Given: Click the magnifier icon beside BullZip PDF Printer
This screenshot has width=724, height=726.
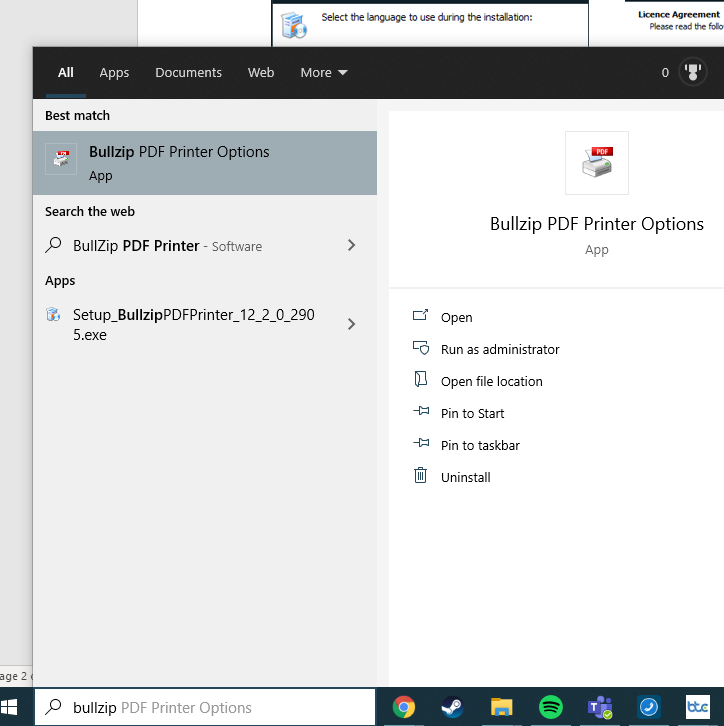Looking at the screenshot, I should (53, 244).
